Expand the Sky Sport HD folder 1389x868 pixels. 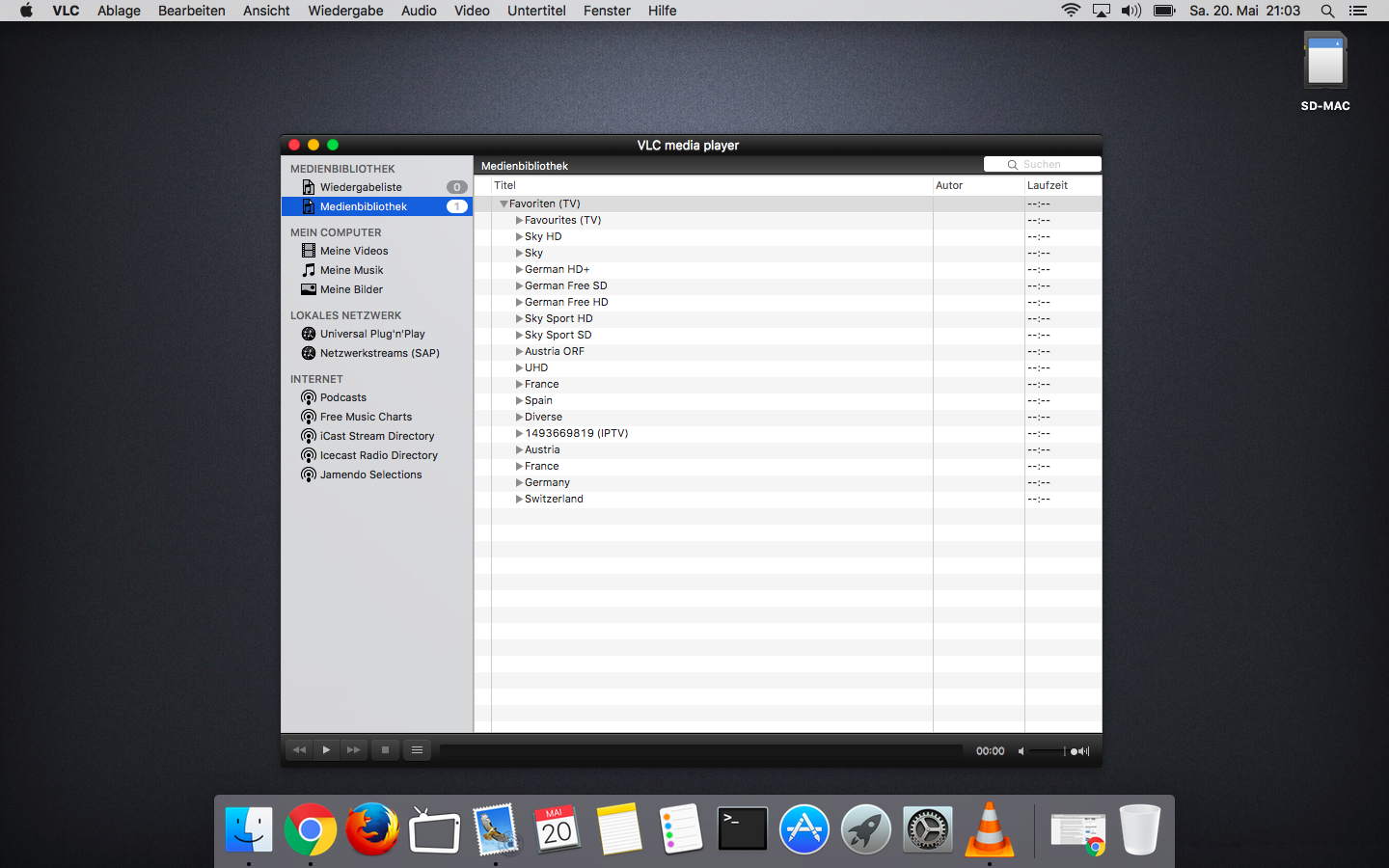click(519, 319)
